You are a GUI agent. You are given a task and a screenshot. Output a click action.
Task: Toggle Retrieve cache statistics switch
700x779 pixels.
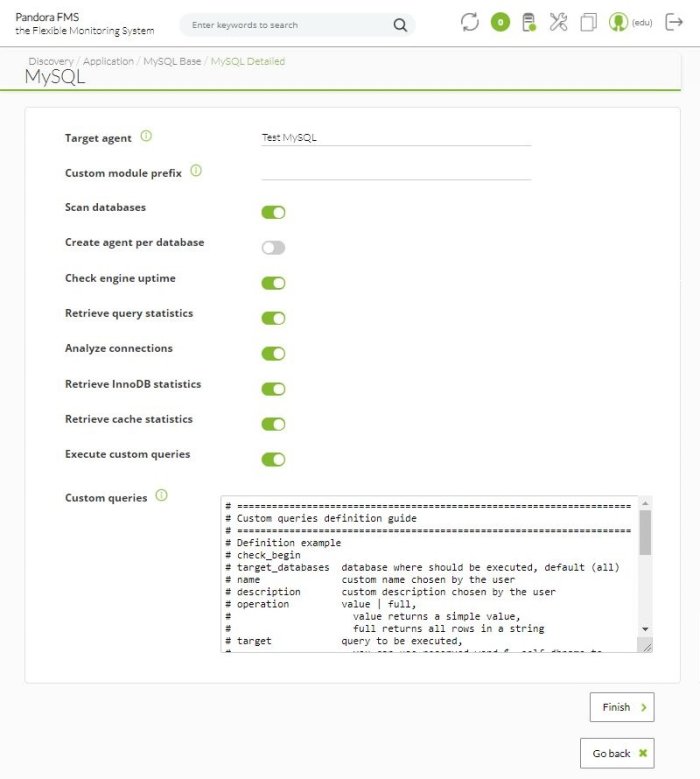pyautogui.click(x=273, y=424)
